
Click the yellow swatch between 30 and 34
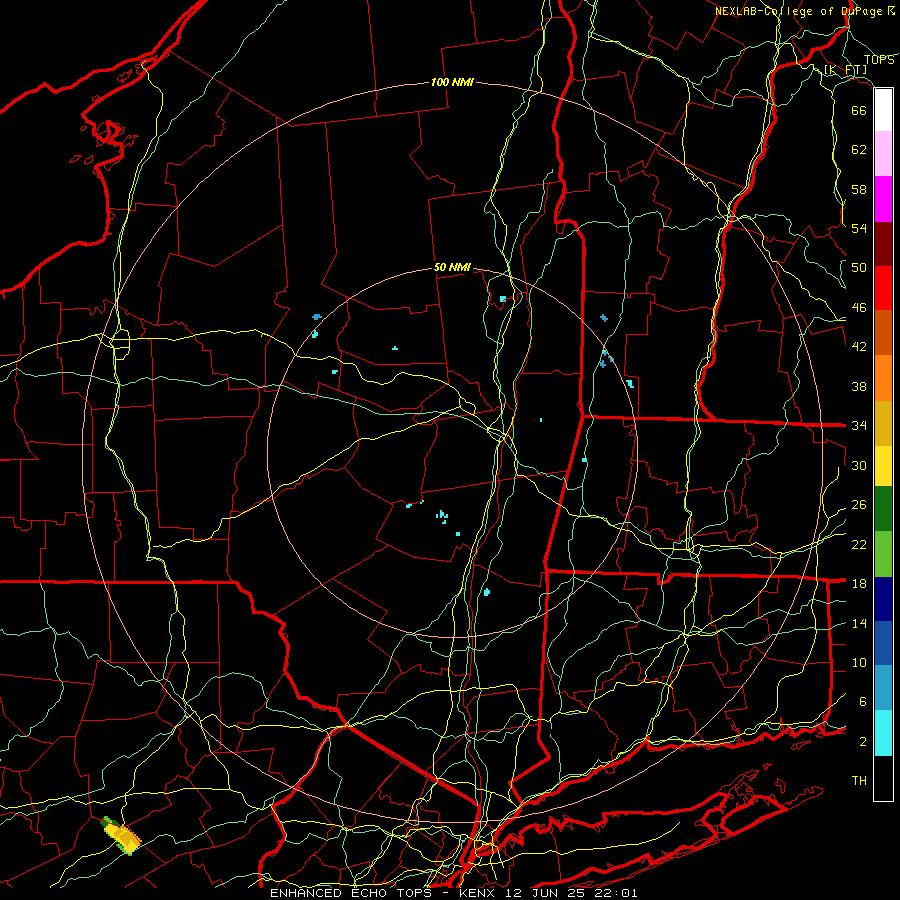point(883,466)
